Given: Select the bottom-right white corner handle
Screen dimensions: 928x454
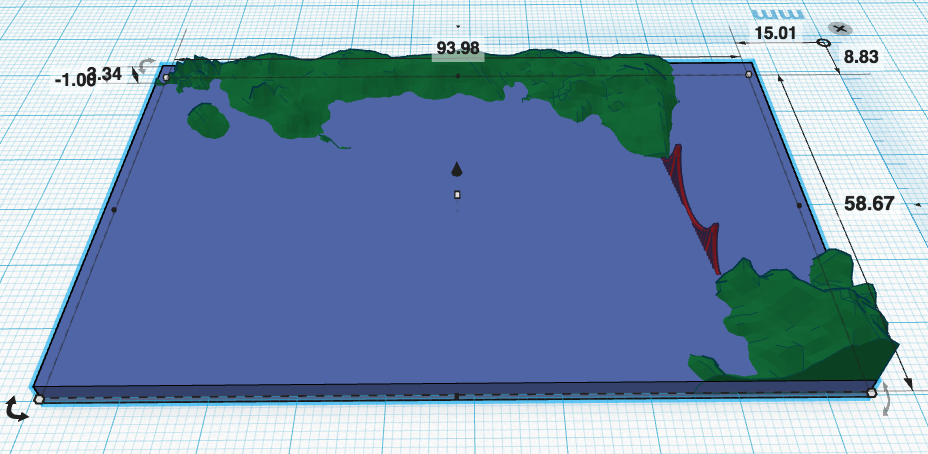Looking at the screenshot, I should [x=872, y=393].
